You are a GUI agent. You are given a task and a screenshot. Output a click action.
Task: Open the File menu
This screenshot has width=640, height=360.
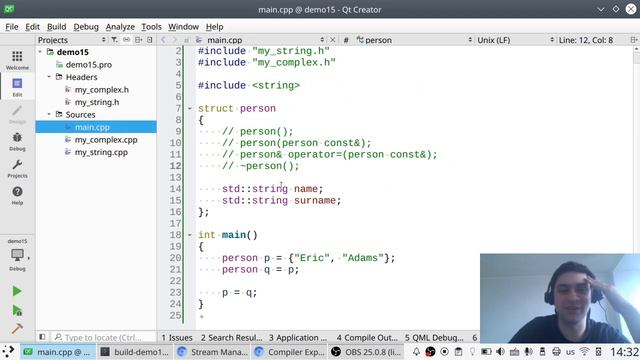(11, 27)
